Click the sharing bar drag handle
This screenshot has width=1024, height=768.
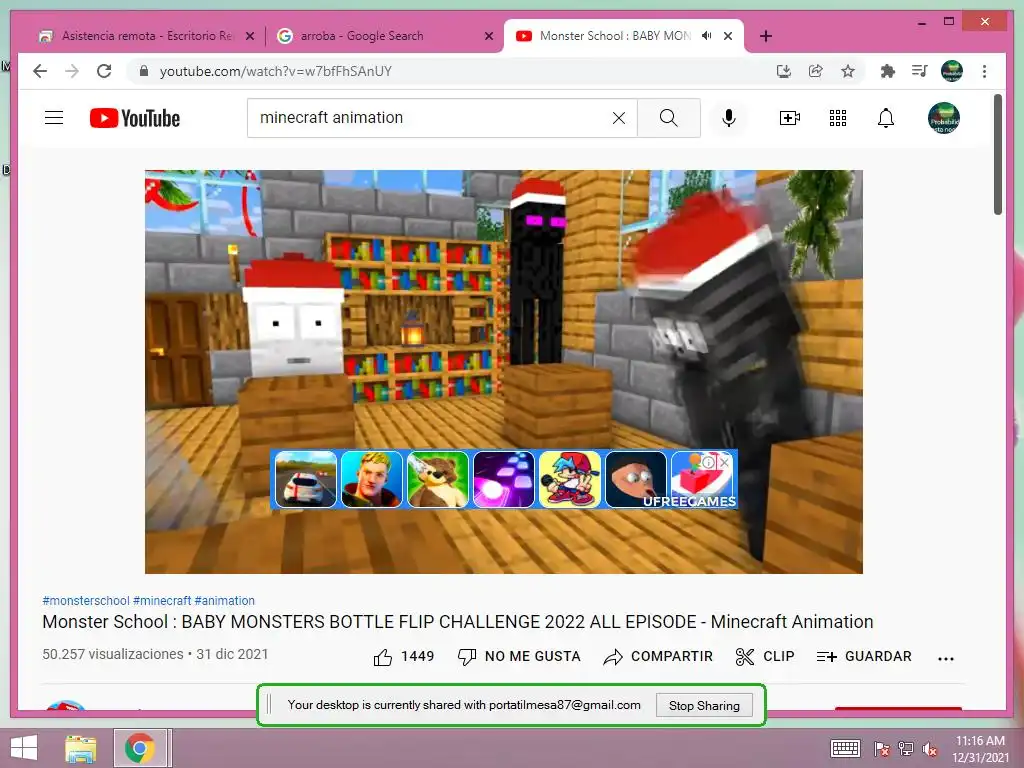(x=270, y=705)
